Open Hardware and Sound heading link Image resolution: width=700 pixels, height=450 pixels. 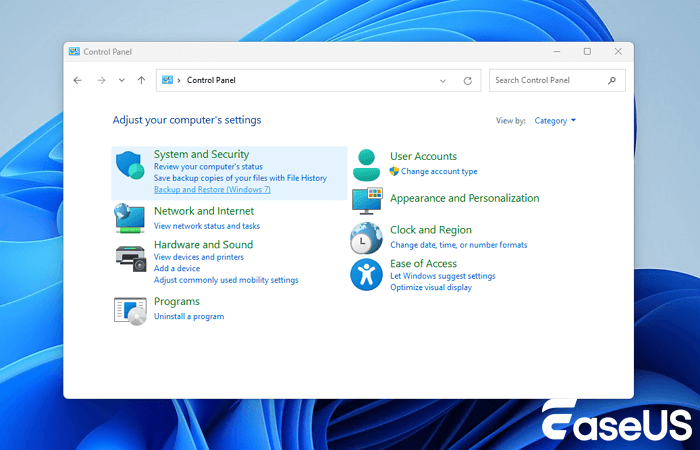point(203,245)
